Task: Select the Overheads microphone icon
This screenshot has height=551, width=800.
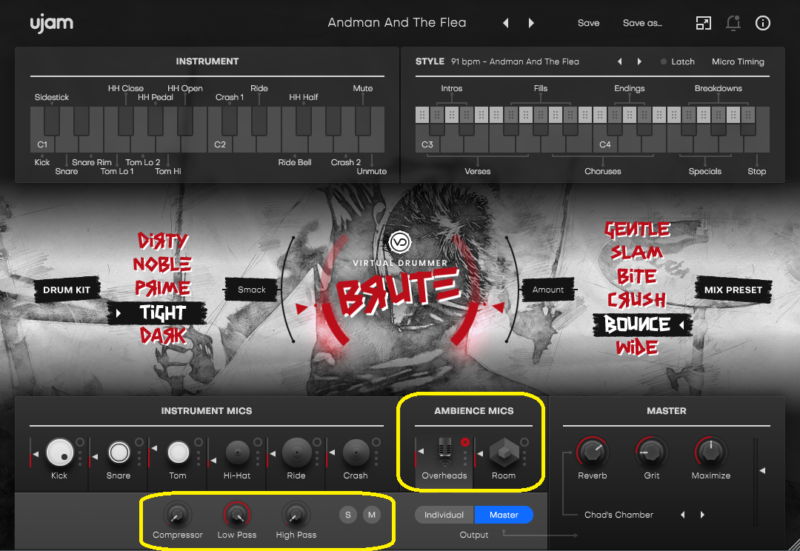Action: click(x=445, y=452)
